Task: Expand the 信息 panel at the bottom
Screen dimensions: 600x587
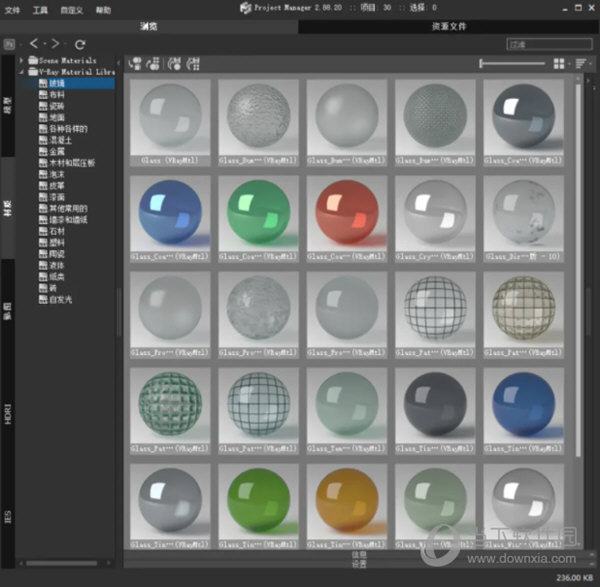Action: coord(359,554)
